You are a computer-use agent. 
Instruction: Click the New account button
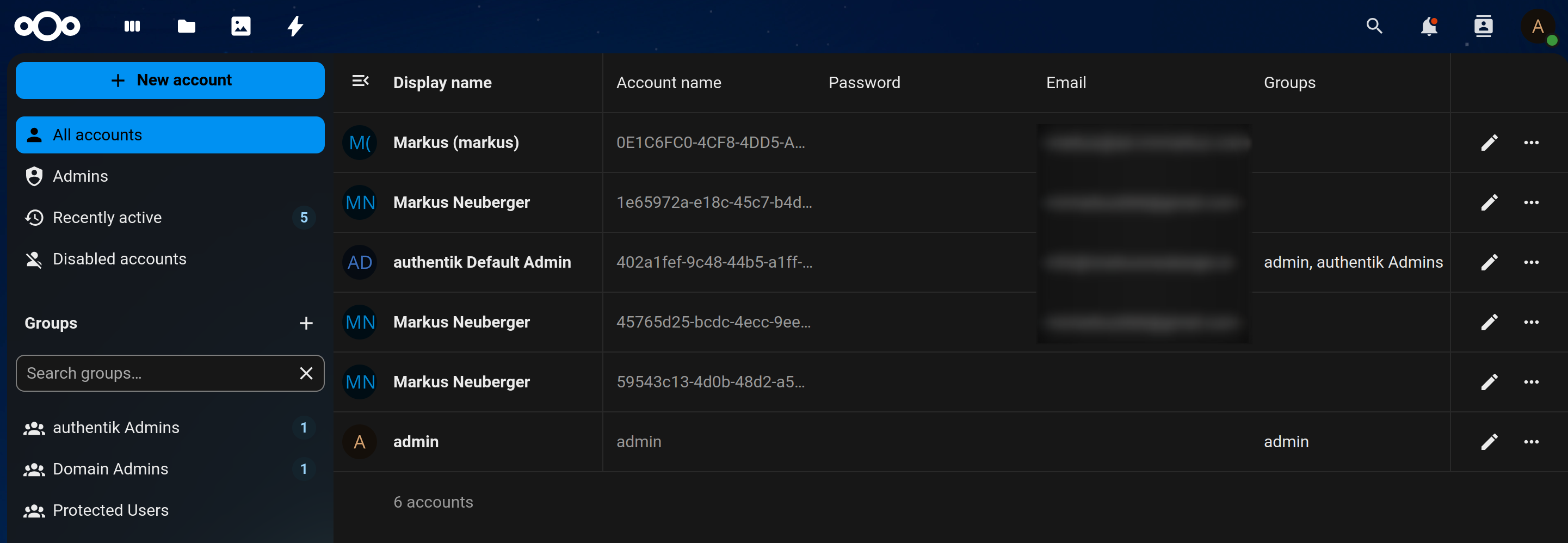170,81
